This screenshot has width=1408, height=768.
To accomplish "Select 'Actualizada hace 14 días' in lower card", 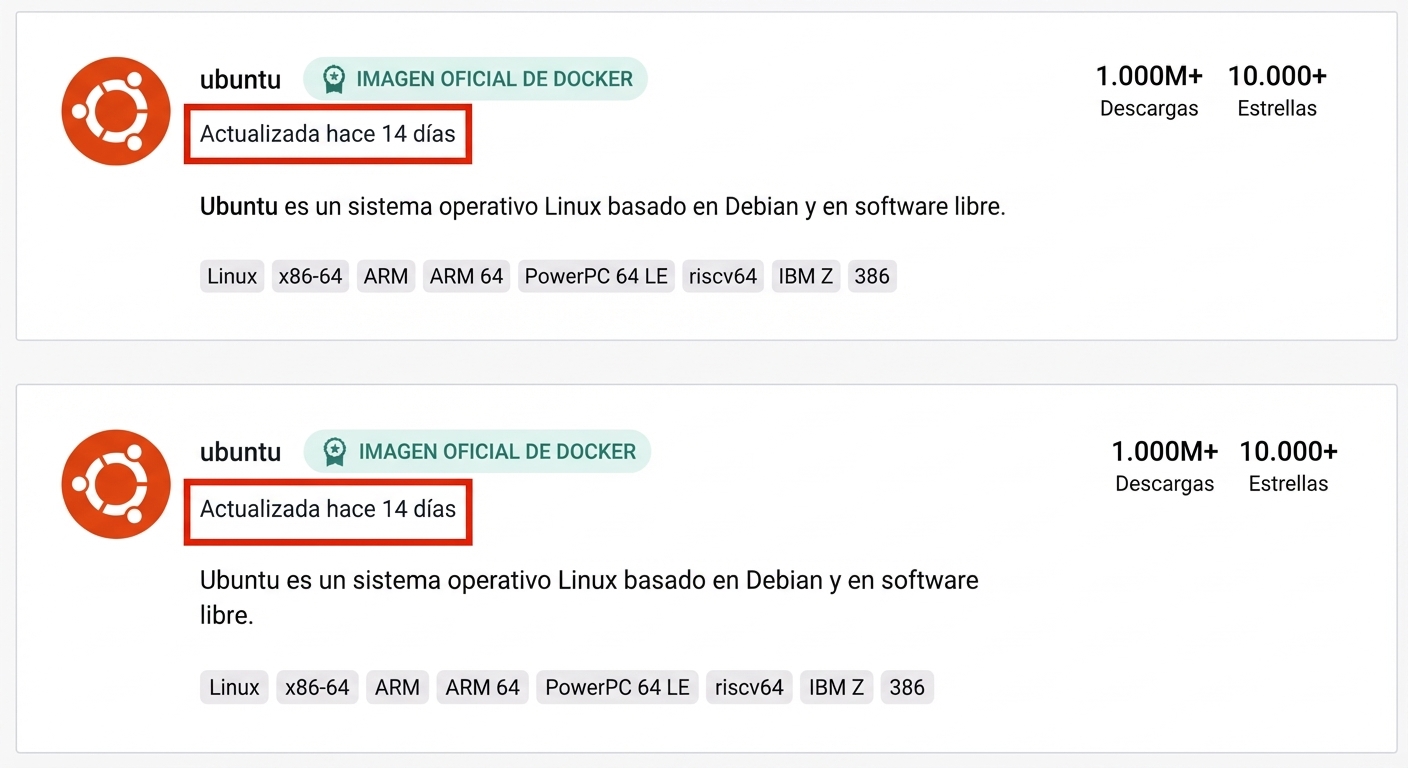I will pyautogui.click(x=328, y=509).
